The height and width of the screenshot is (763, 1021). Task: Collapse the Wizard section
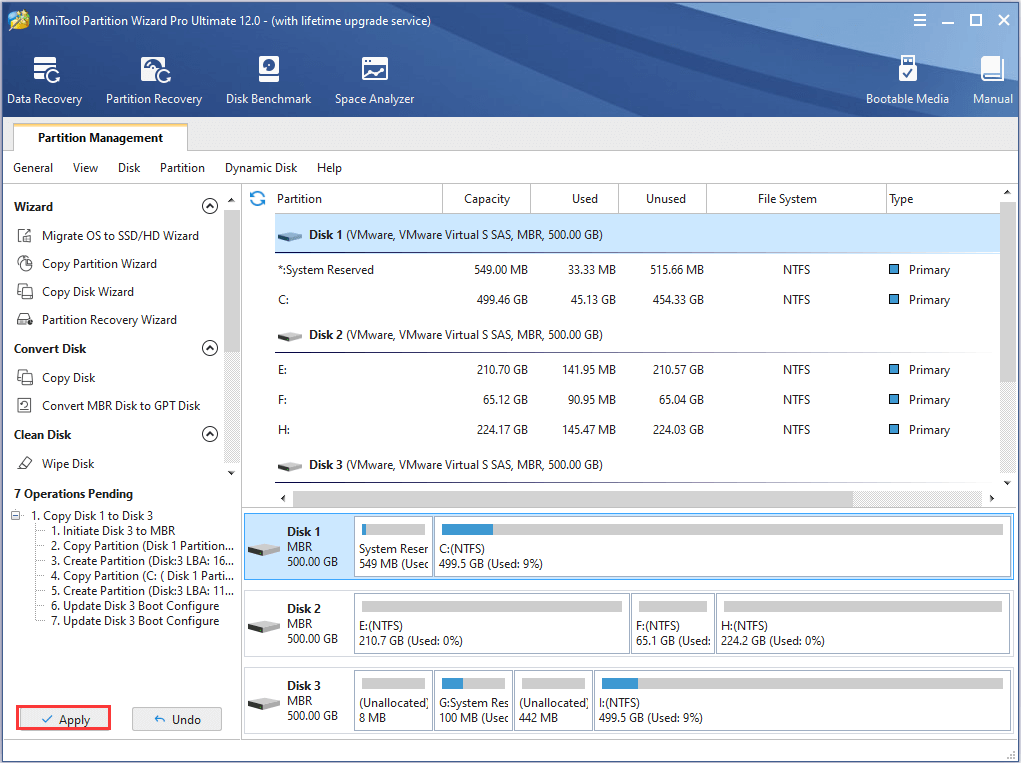[x=210, y=206]
